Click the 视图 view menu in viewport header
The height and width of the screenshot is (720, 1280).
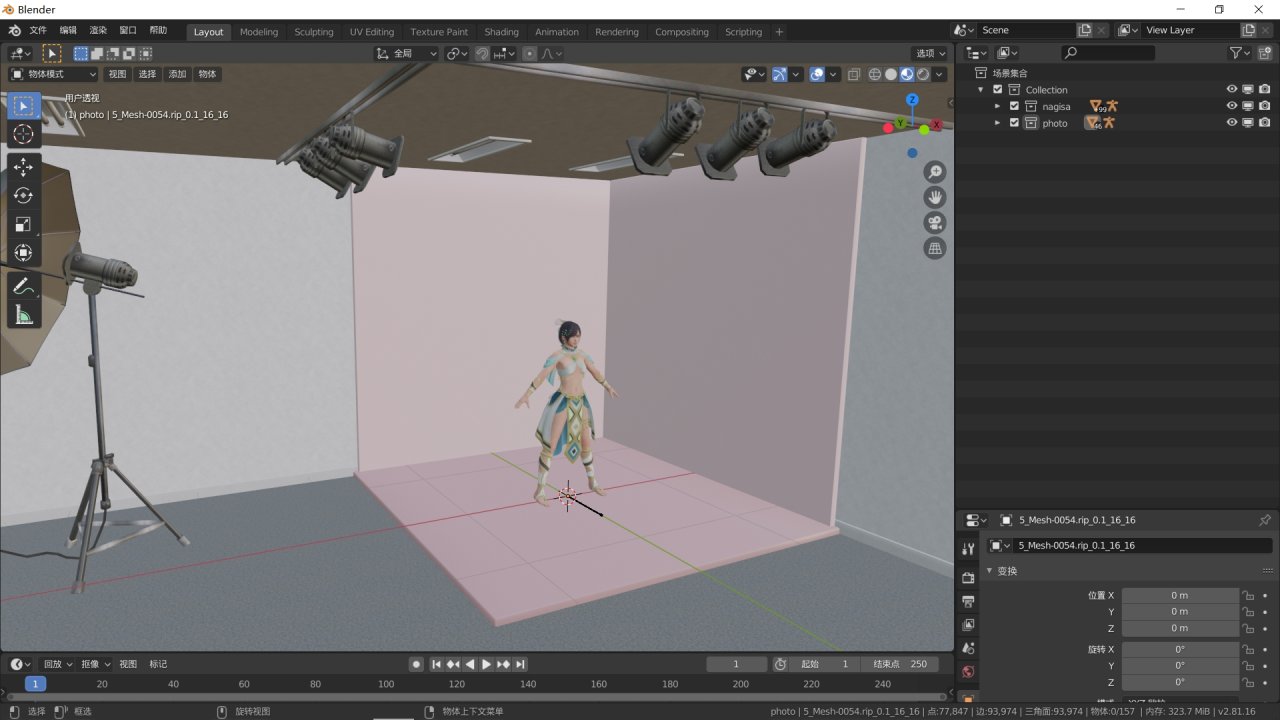tap(117, 74)
